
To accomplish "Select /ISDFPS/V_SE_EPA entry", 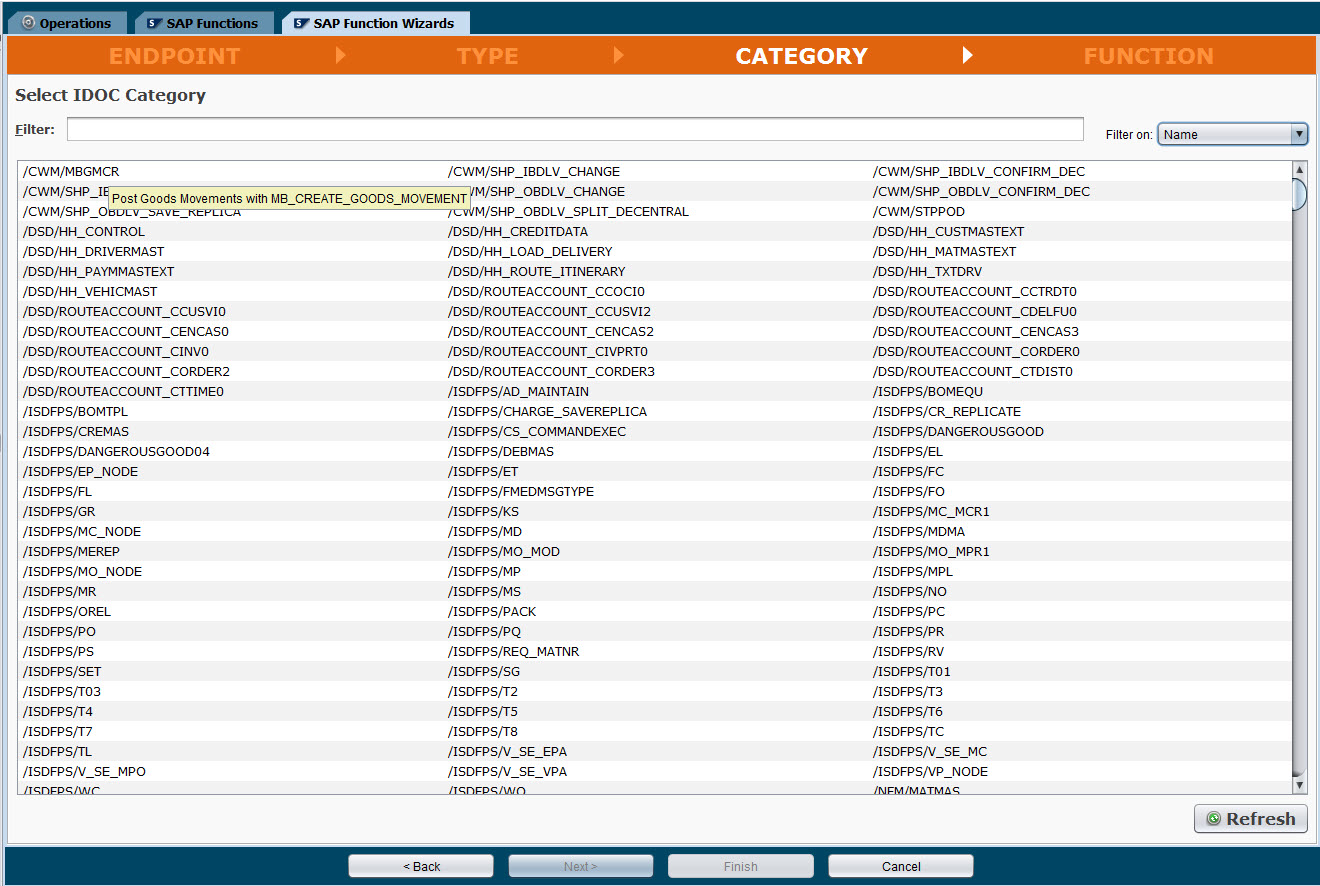I will coord(508,752).
